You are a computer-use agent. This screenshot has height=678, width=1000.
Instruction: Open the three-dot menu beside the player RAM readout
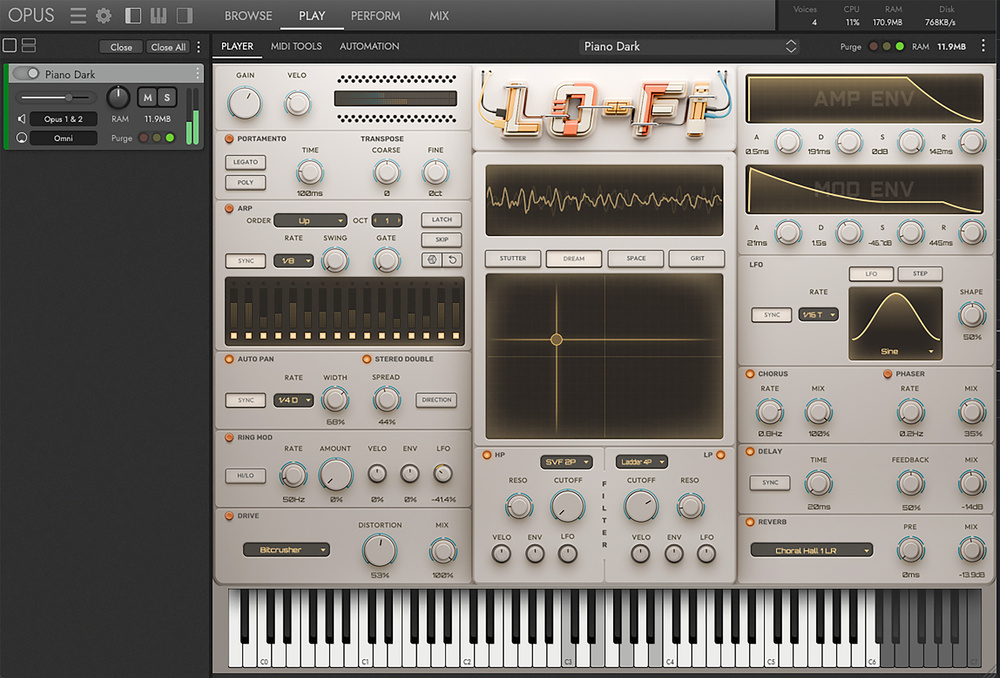pos(983,46)
